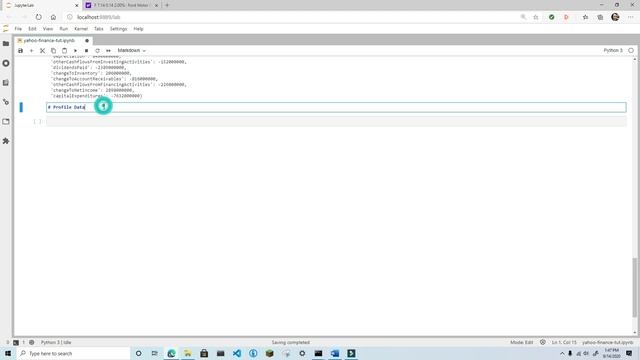Add page to favorites with star icon
This screenshot has width=640, height=360.
click(536, 17)
